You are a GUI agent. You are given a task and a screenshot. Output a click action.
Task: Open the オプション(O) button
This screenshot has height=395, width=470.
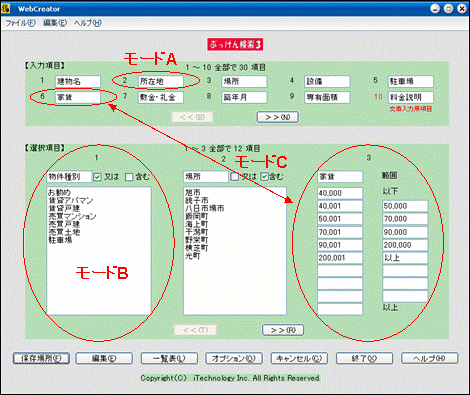[234, 358]
